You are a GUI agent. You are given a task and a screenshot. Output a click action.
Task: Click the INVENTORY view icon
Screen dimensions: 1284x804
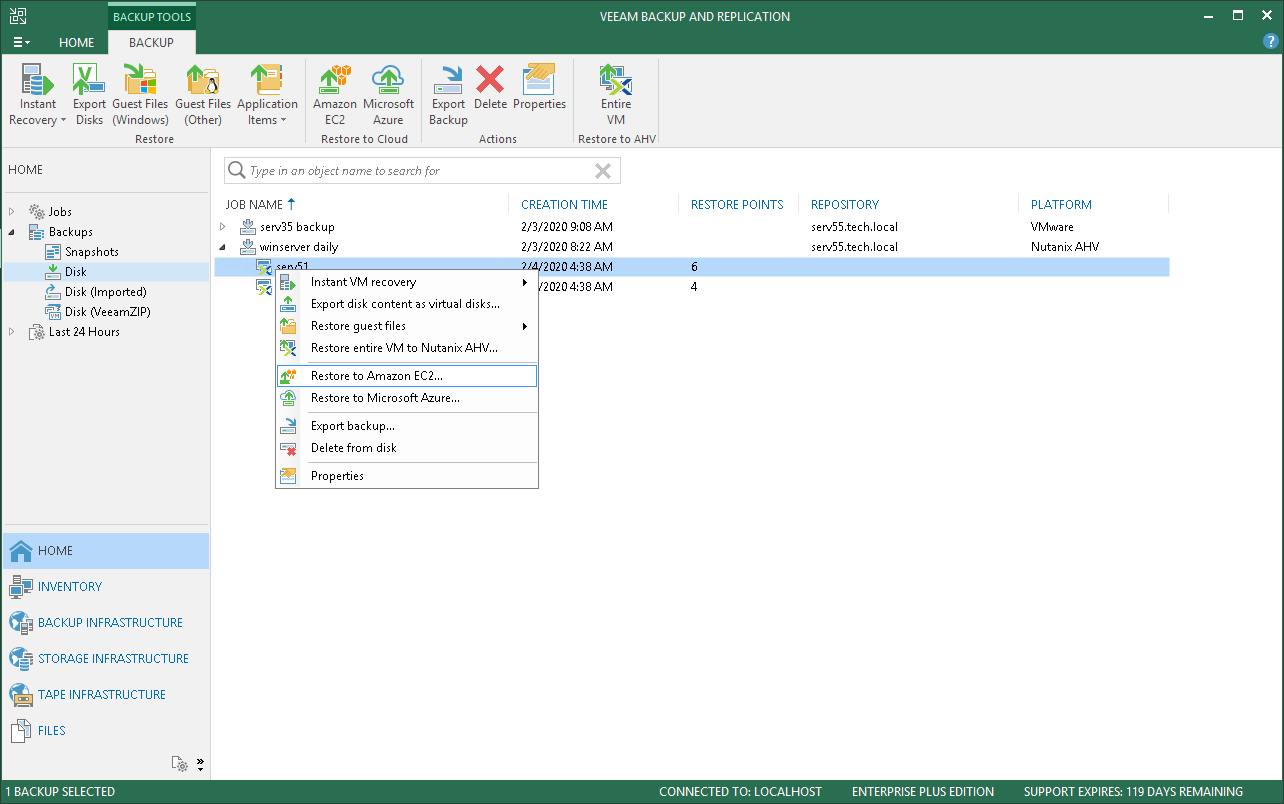[21, 587]
